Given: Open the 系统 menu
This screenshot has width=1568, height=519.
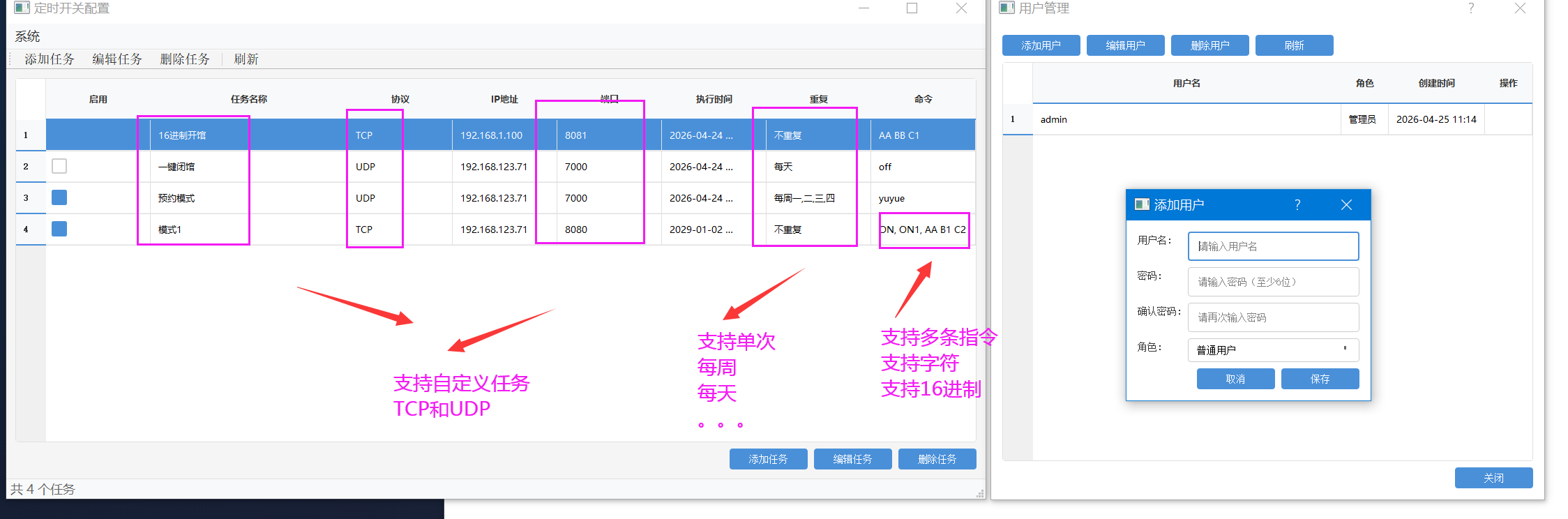Looking at the screenshot, I should coord(27,36).
